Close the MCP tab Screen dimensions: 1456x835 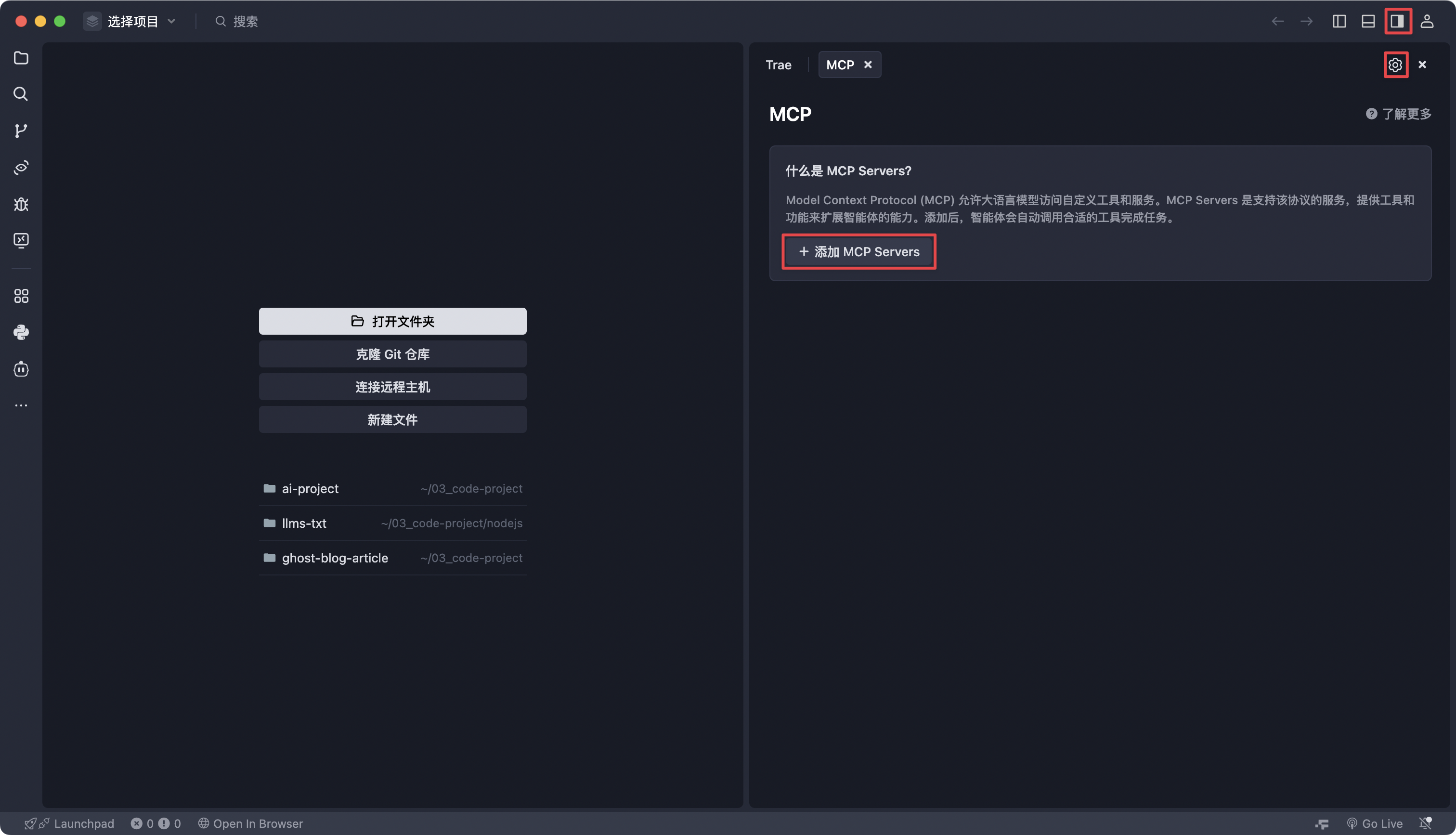click(868, 65)
